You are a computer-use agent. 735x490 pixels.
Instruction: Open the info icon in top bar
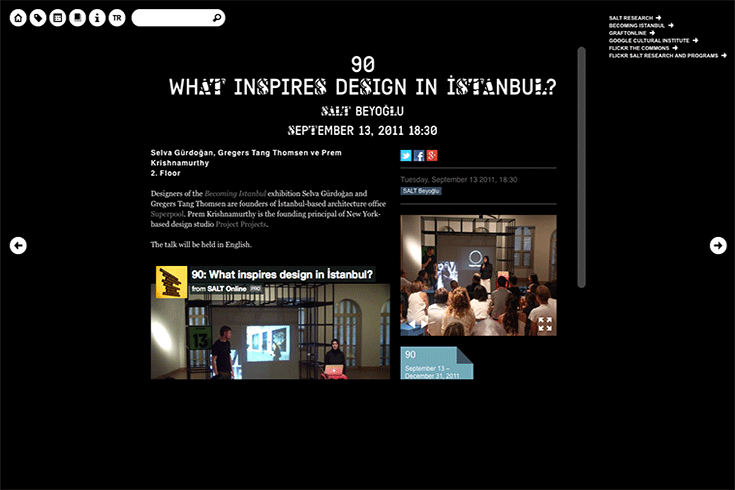coord(97,18)
